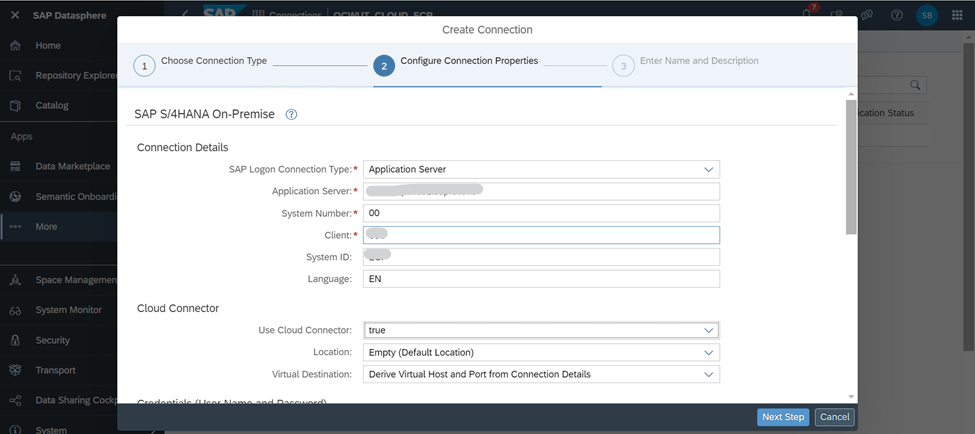Screen dimensions: 975x434
Task: Open Transport icon in sidebar
Action: point(16,370)
